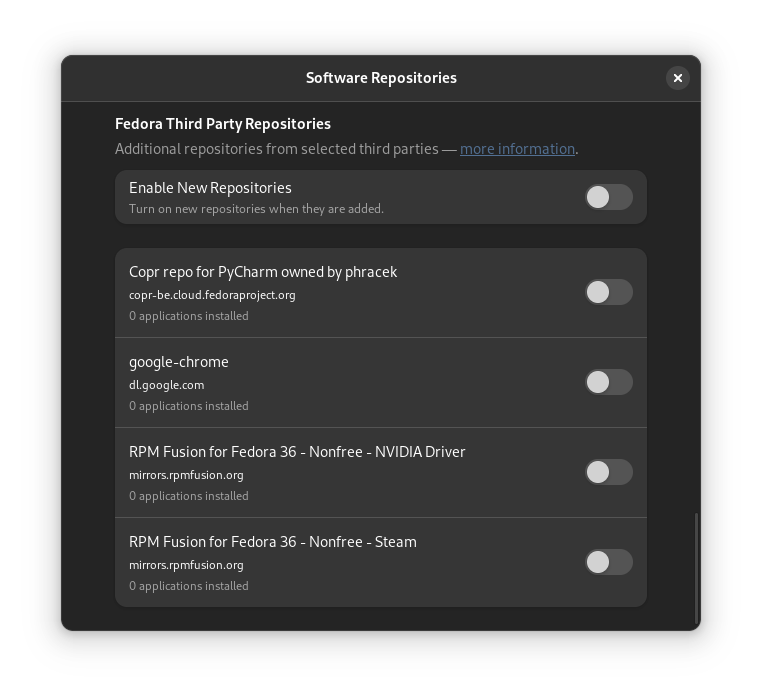The height and width of the screenshot is (698, 762).
Task: Turn on the google-chrome repository switch
Action: tap(609, 382)
